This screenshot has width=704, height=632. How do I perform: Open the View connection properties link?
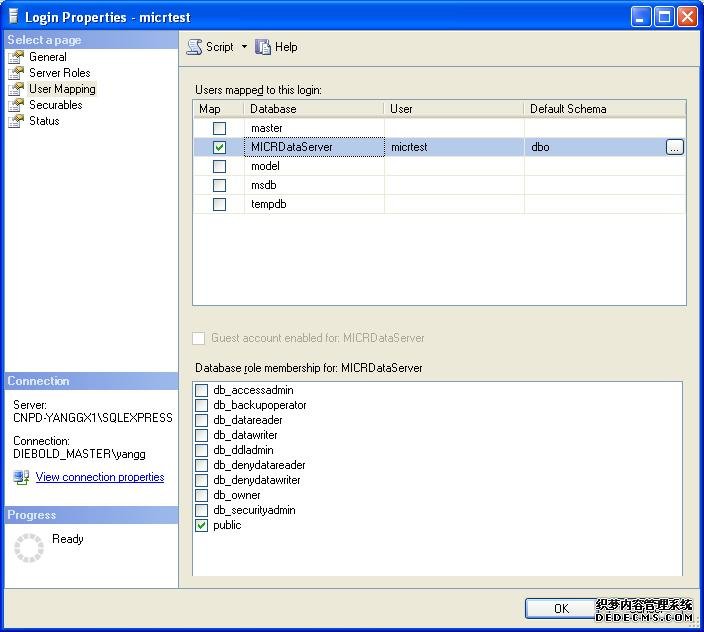coord(100,477)
